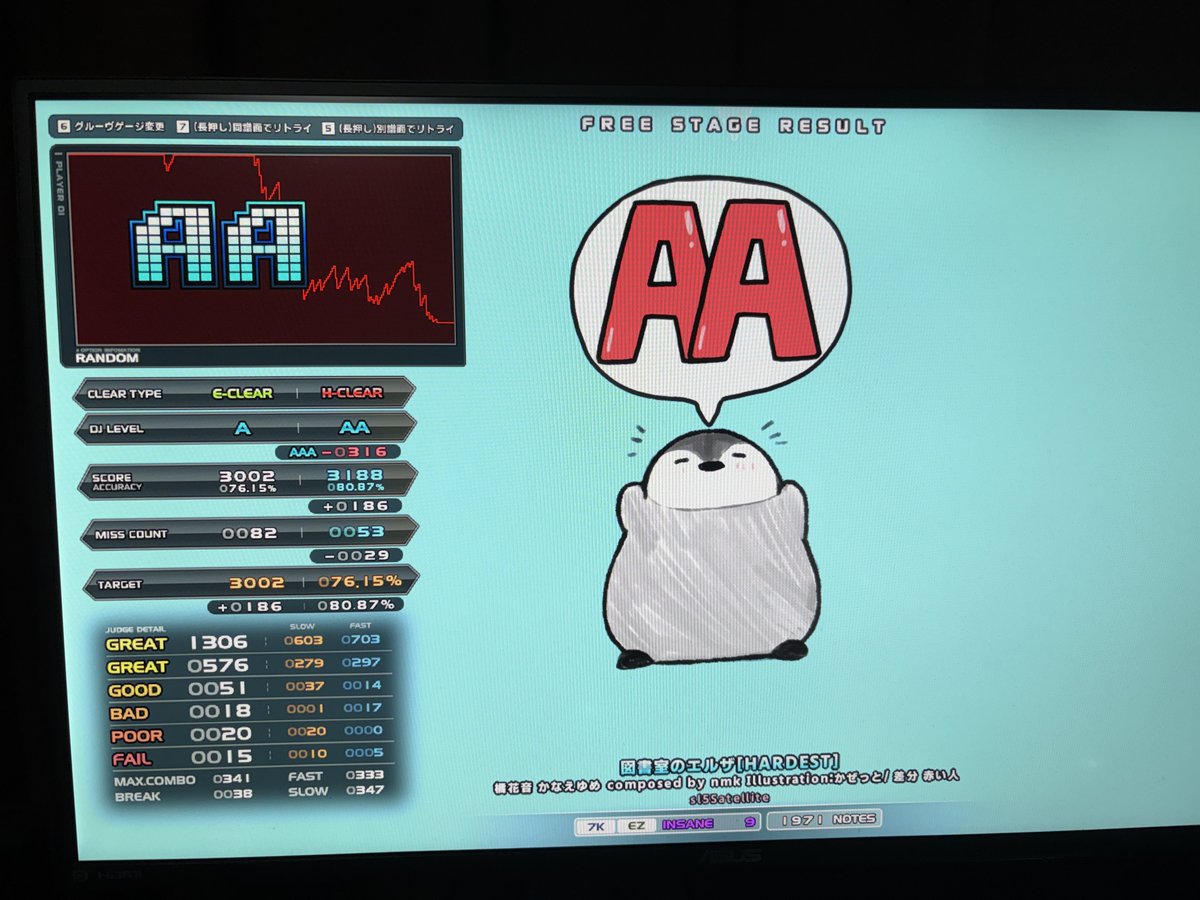
Task: Click the key 7 retry same chart hint
Action: (243, 128)
